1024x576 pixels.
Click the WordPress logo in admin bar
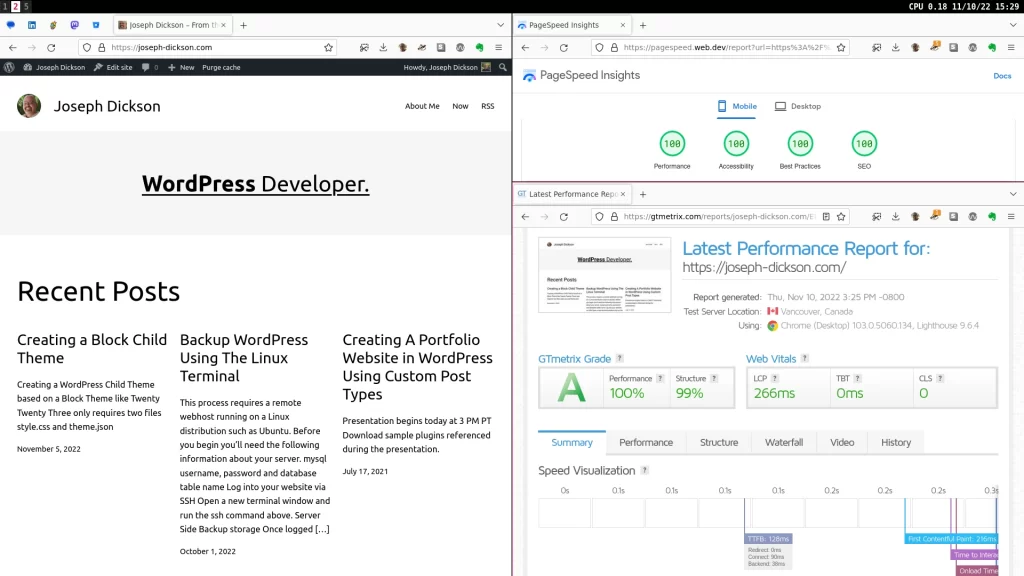9,67
